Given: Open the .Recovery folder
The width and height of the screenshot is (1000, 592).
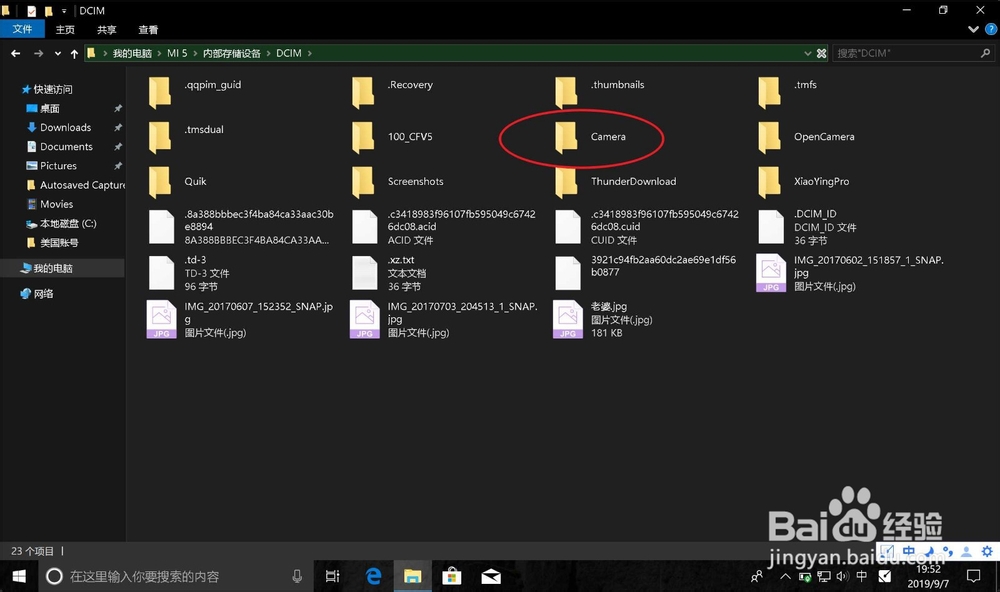Looking at the screenshot, I should pos(392,92).
